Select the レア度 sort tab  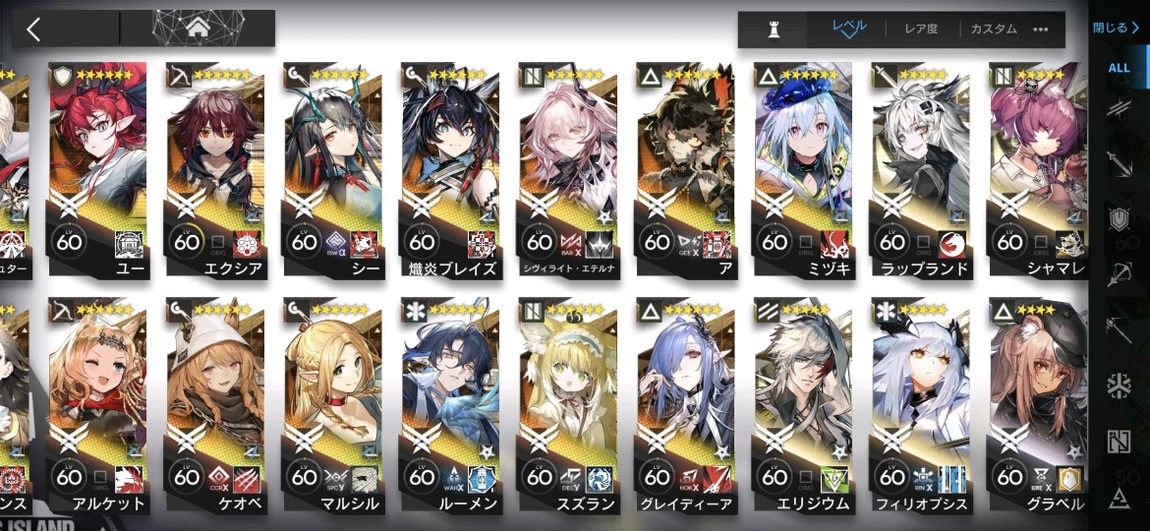tap(921, 29)
